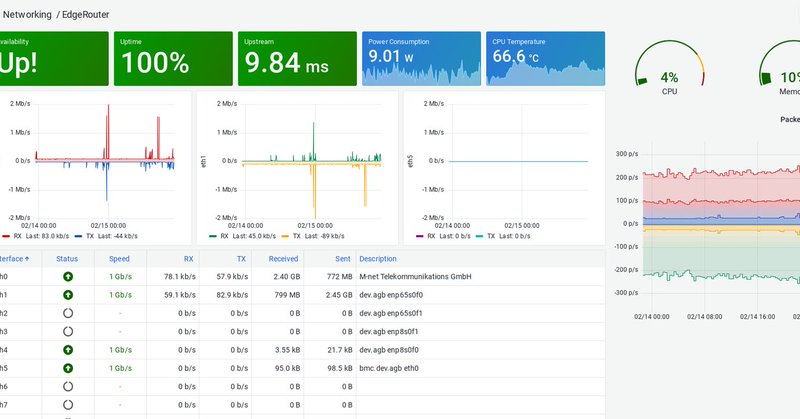Sort table by TX column header
The width and height of the screenshot is (800, 419).
pos(241,259)
